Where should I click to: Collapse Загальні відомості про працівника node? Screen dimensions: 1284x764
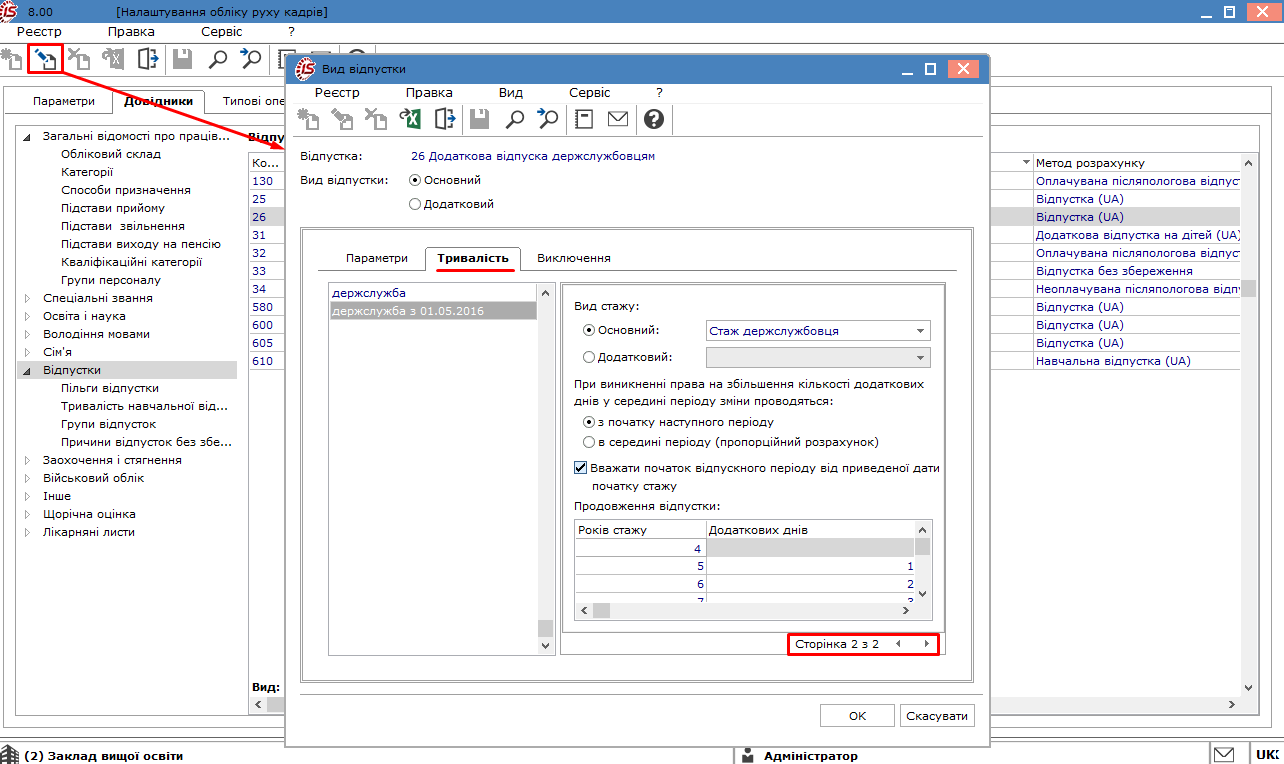(x=27, y=137)
